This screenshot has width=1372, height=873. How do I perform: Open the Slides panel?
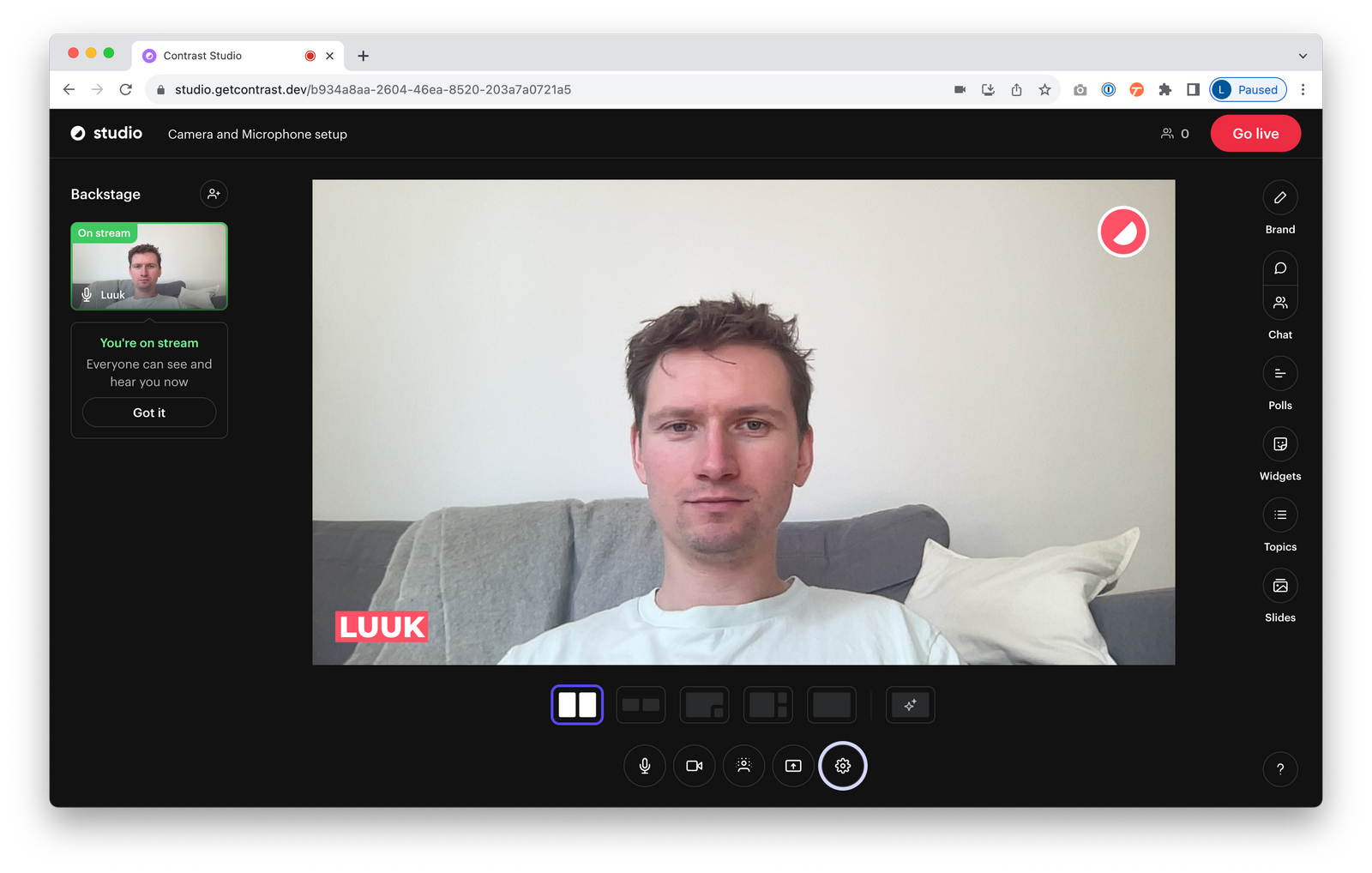point(1279,586)
